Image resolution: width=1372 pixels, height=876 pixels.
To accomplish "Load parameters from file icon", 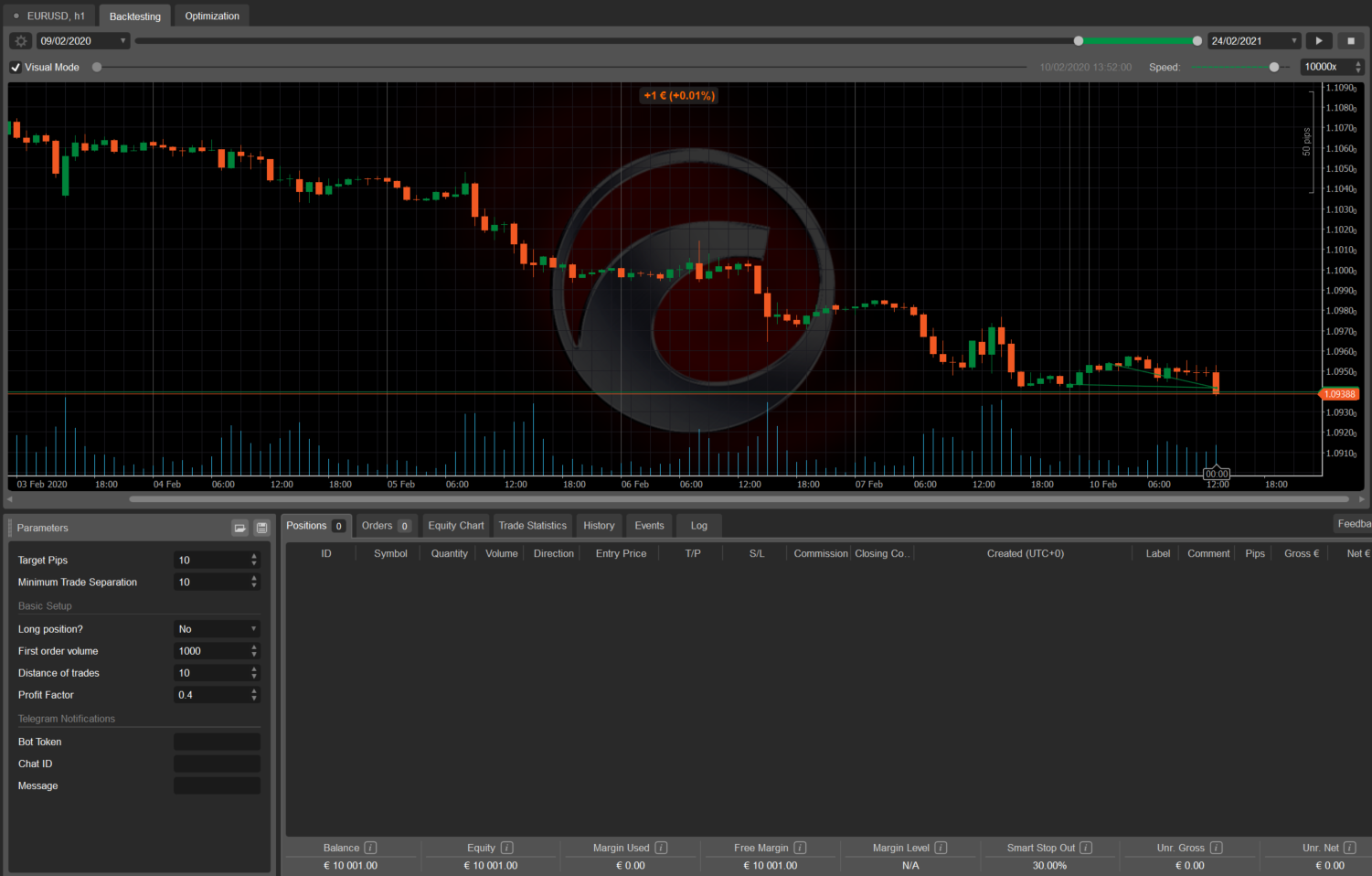I will pos(239,528).
